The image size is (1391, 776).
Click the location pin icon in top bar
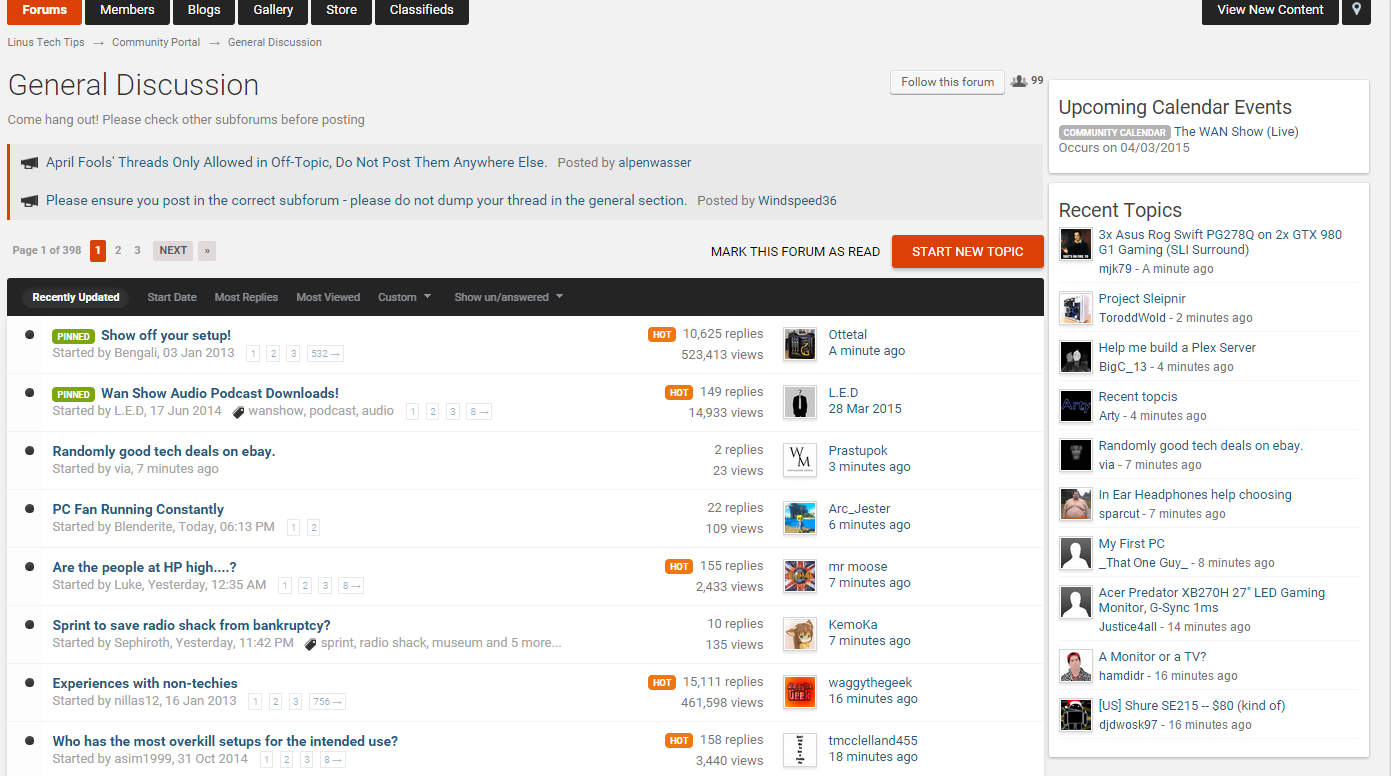coord(1356,10)
